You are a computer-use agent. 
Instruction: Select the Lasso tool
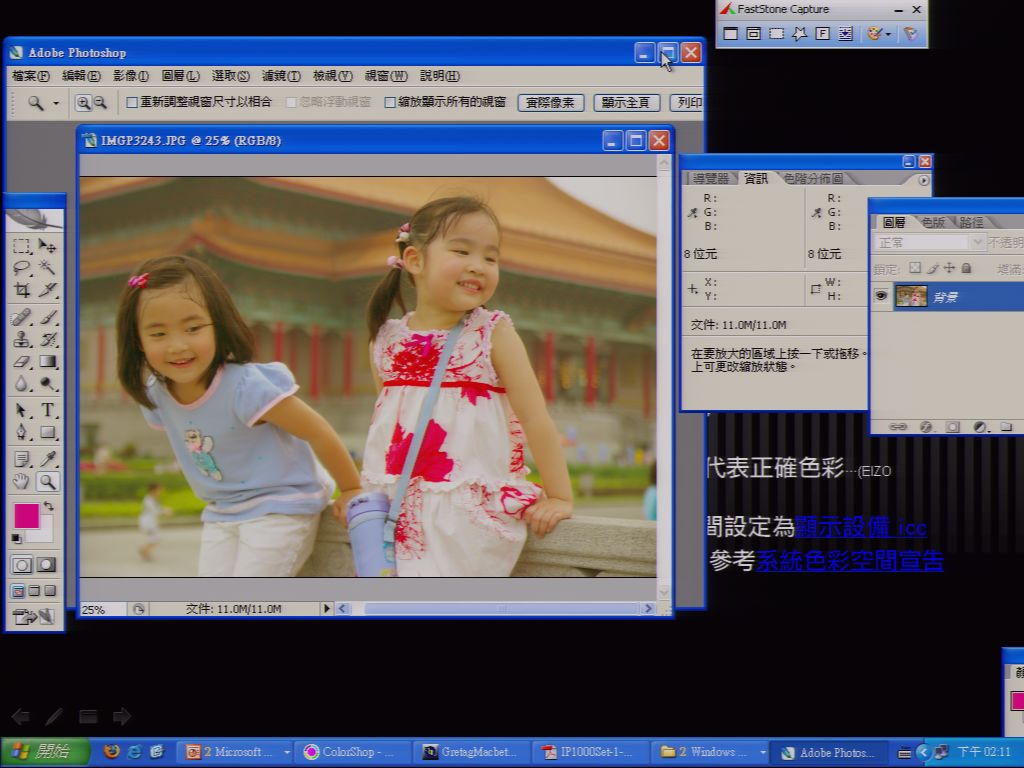(x=22, y=268)
